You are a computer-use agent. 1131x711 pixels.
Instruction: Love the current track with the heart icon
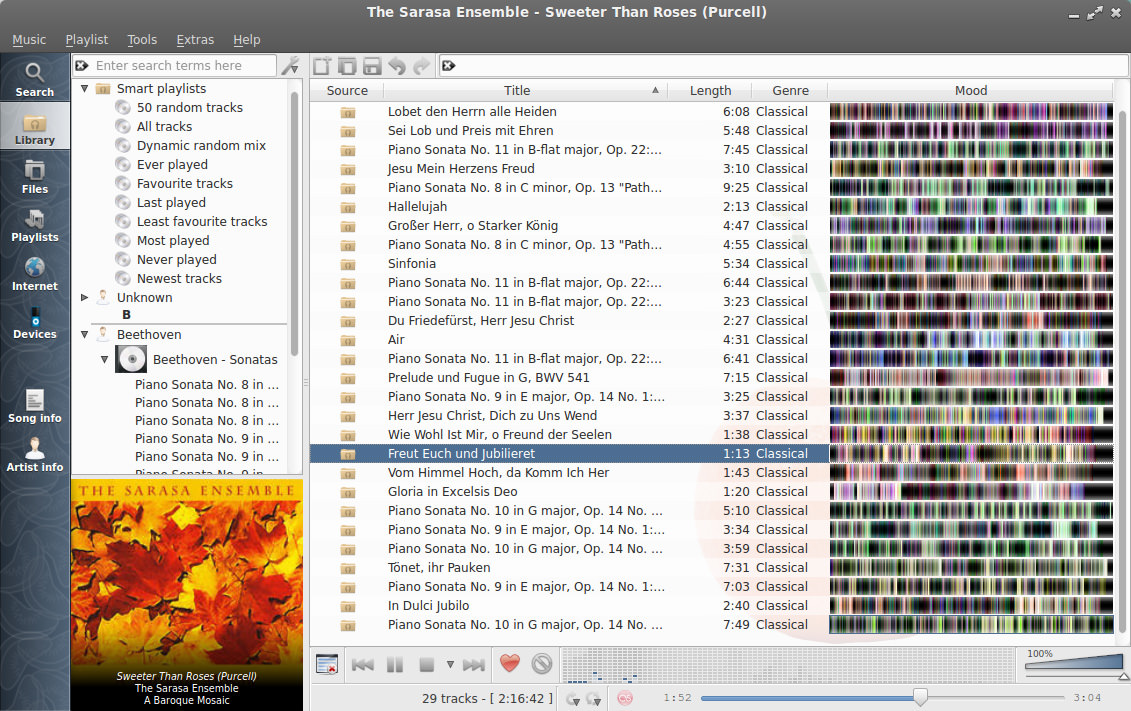pyautogui.click(x=510, y=663)
